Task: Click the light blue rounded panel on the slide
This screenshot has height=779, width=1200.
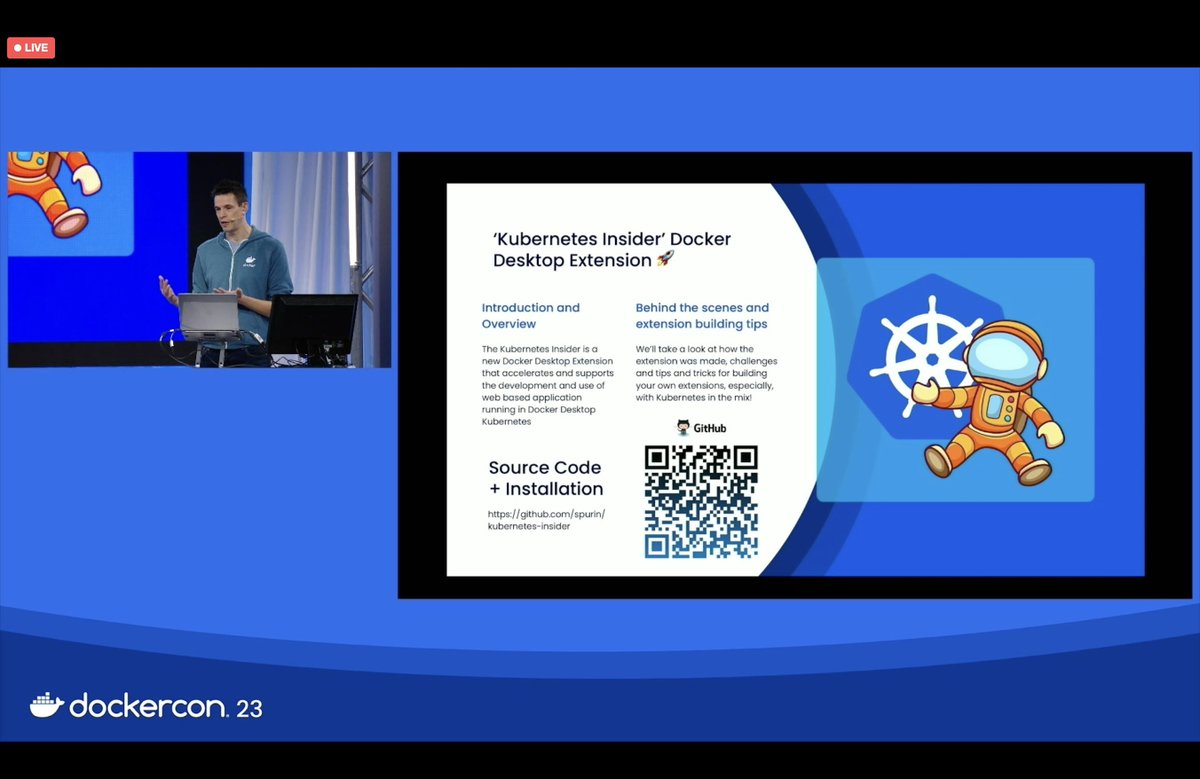Action: (x=955, y=380)
